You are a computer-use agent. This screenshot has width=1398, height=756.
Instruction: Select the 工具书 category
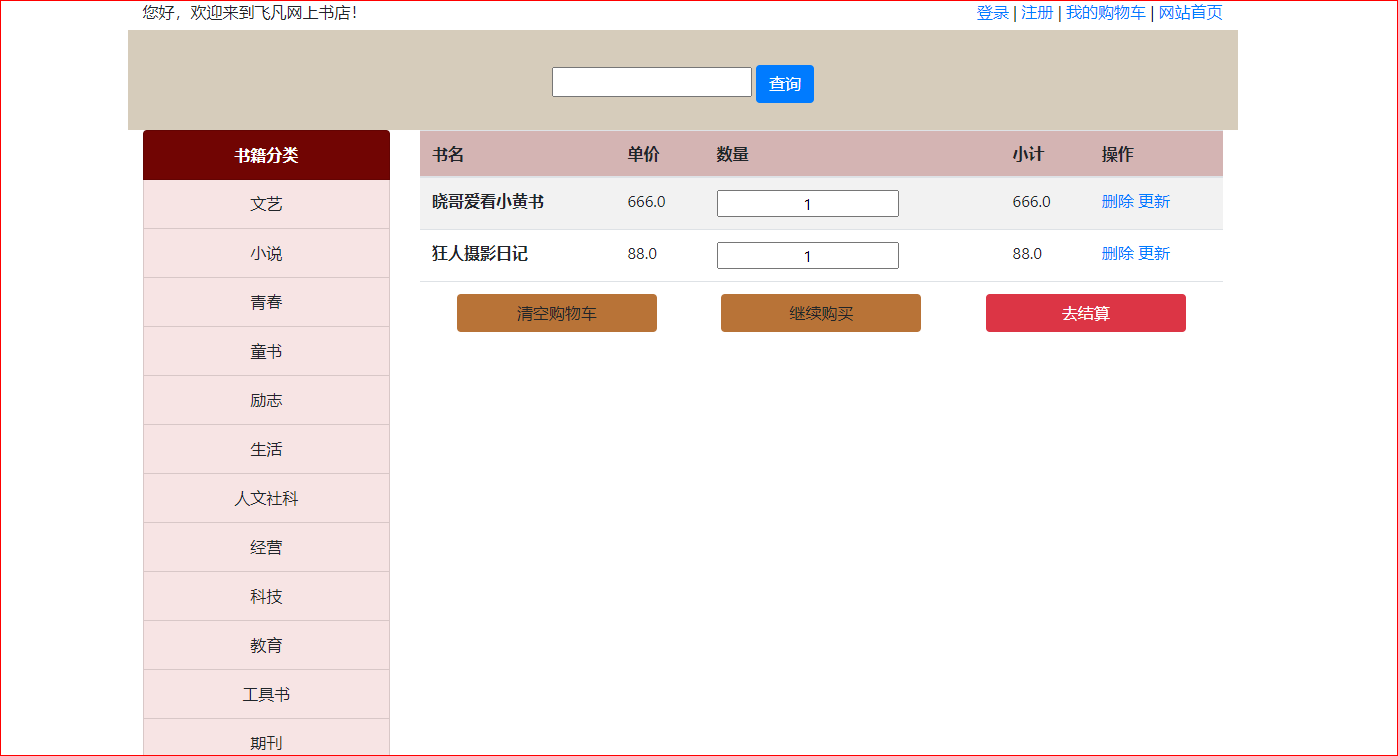coord(266,694)
